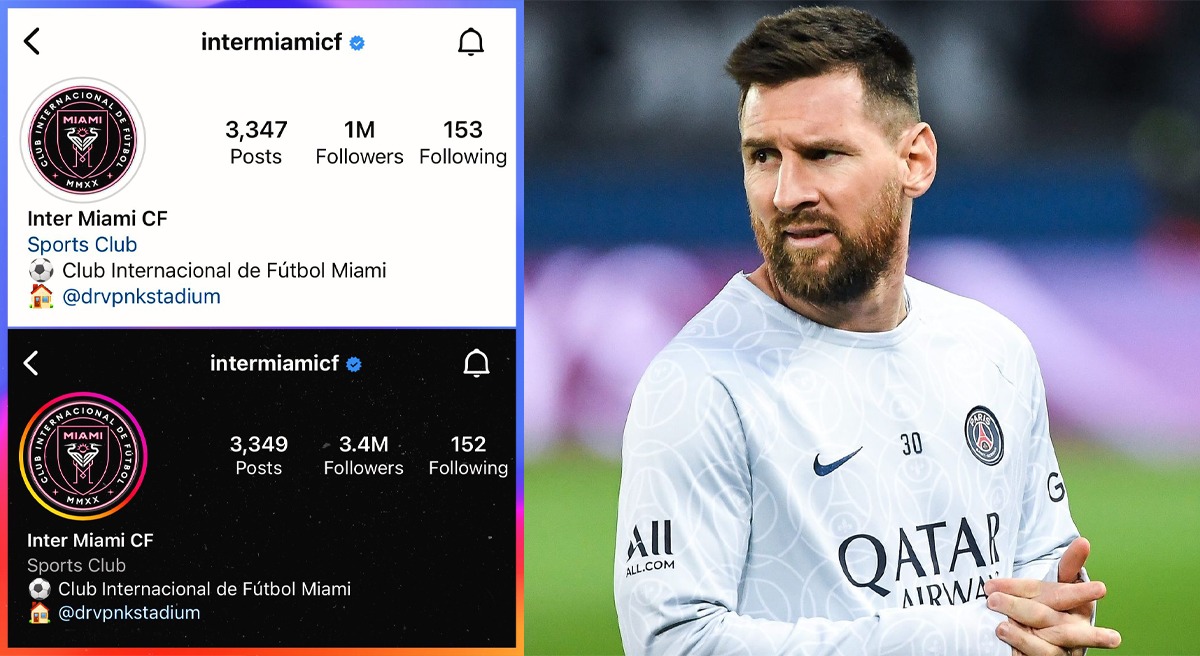Tap the back arrow in light profile
This screenshot has width=1200, height=656.
(x=32, y=41)
